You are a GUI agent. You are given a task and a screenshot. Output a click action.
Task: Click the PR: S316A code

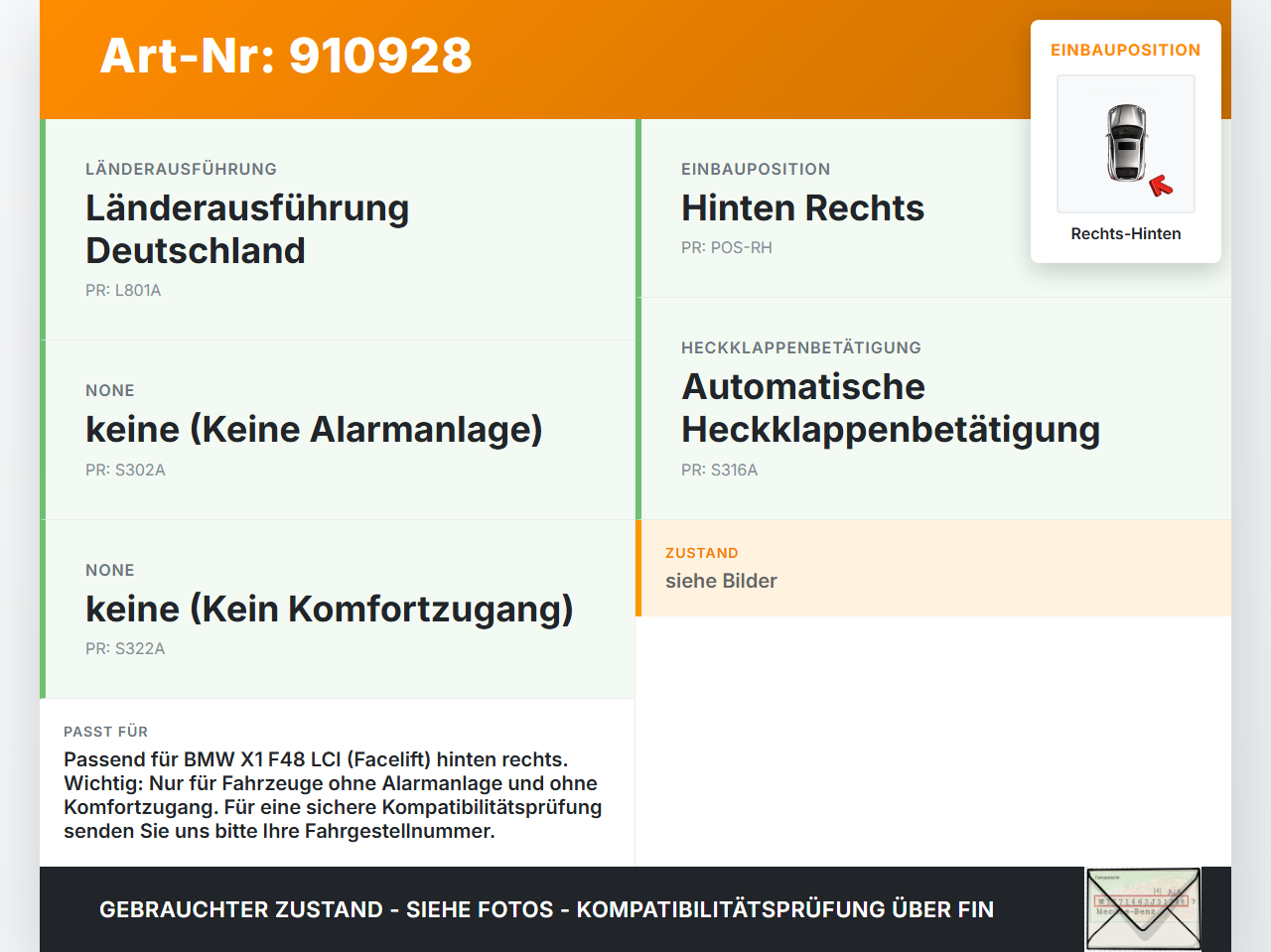click(x=719, y=470)
